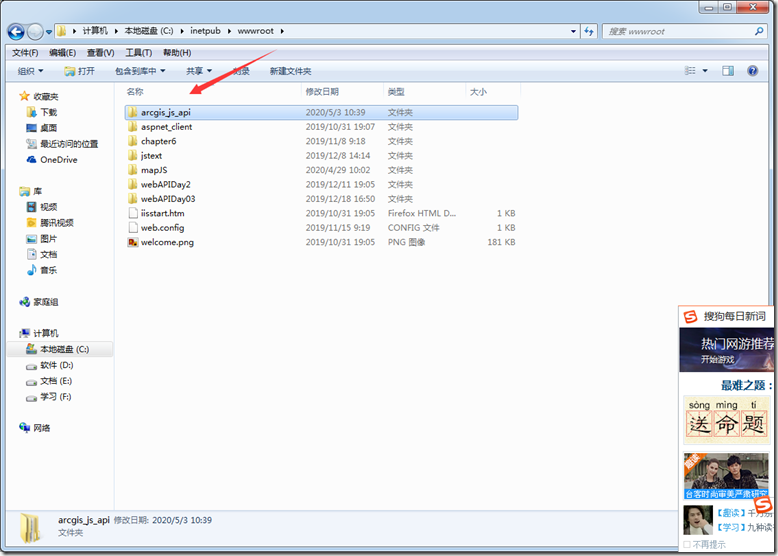
Task: Select the welcome.png image file
Action: click(321, 242)
